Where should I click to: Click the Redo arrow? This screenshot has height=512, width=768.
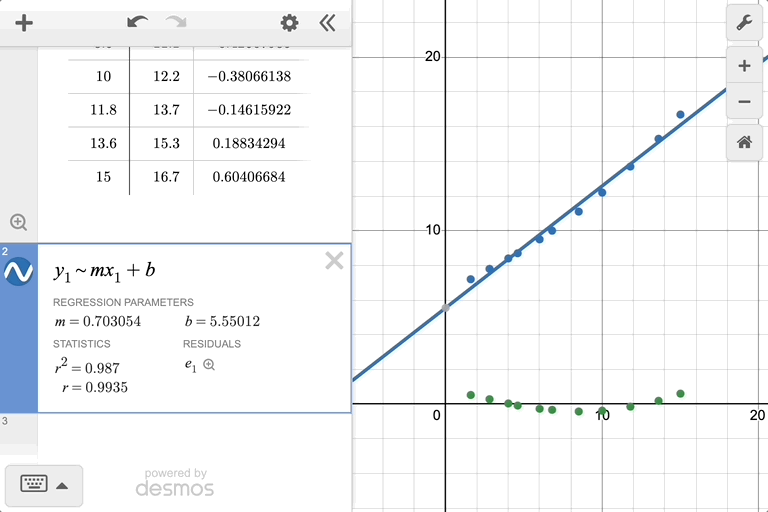click(176, 23)
